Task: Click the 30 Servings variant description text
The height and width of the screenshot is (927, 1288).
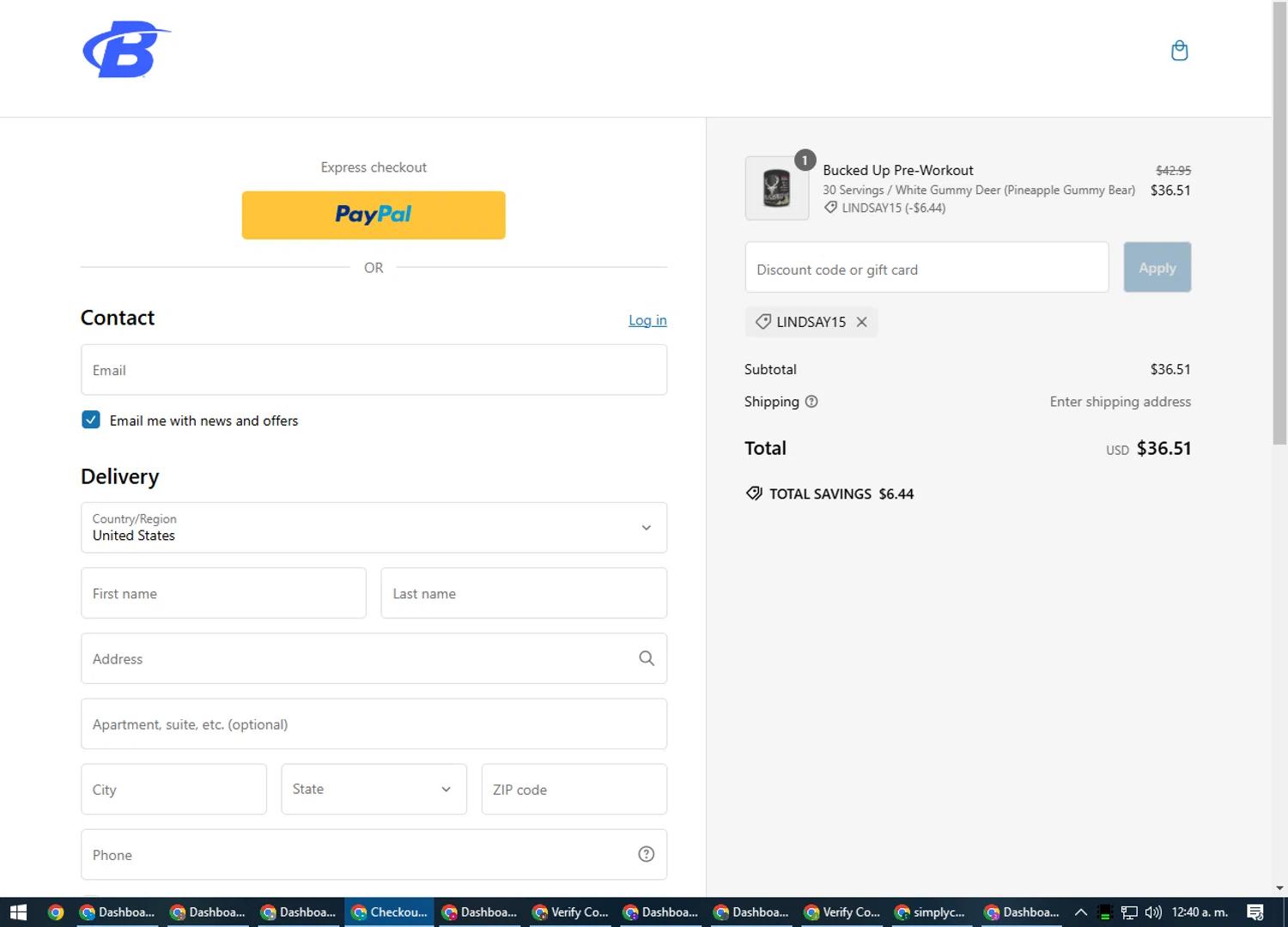Action: [x=979, y=190]
